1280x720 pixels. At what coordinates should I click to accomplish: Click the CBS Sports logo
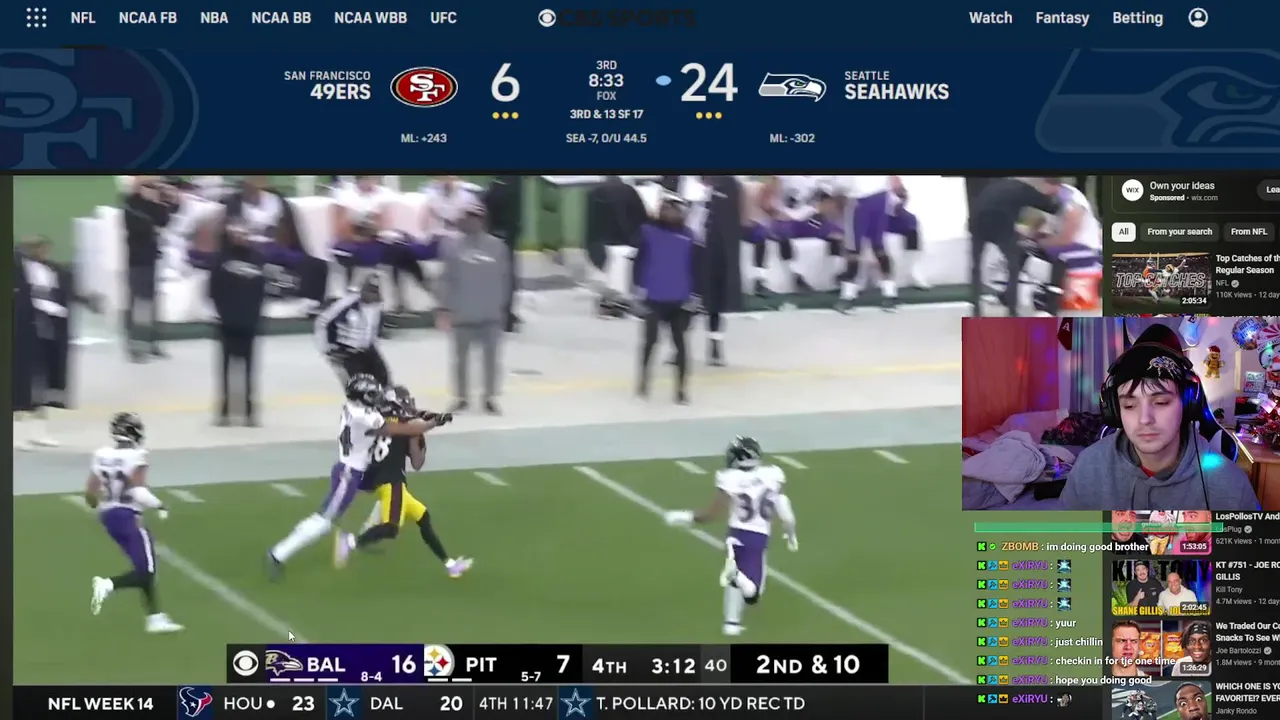tap(616, 18)
